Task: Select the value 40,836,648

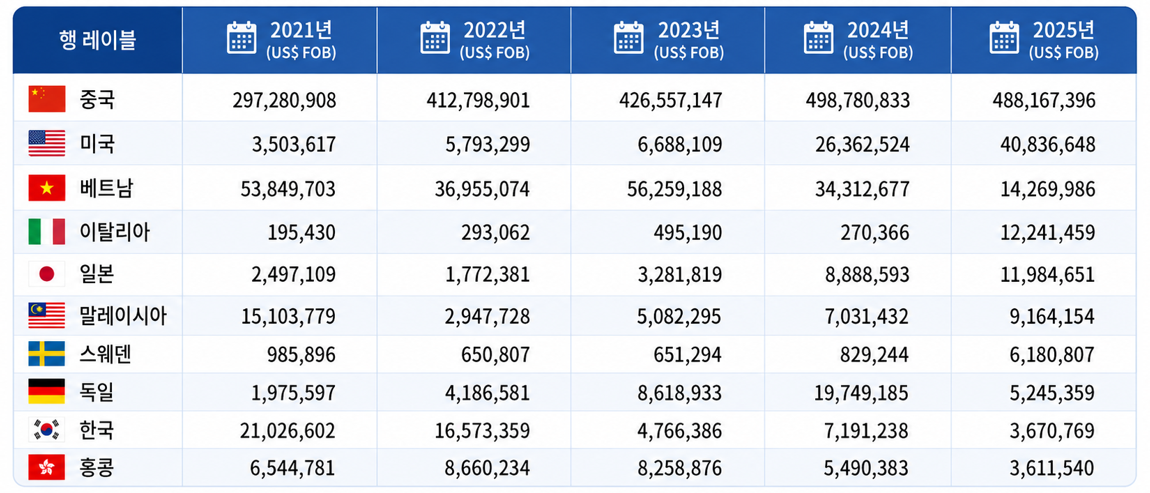Action: tap(1049, 145)
